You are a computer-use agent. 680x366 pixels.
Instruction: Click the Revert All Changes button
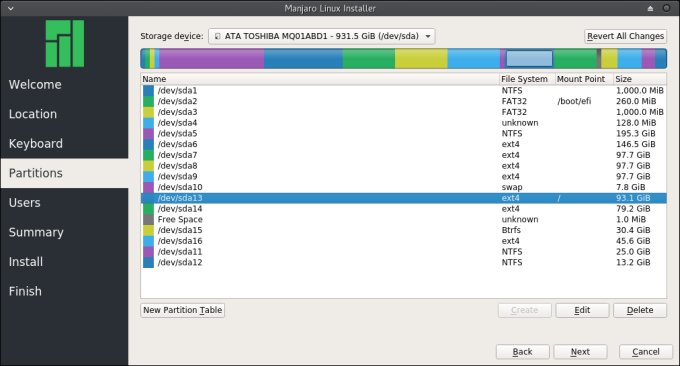[x=625, y=36]
